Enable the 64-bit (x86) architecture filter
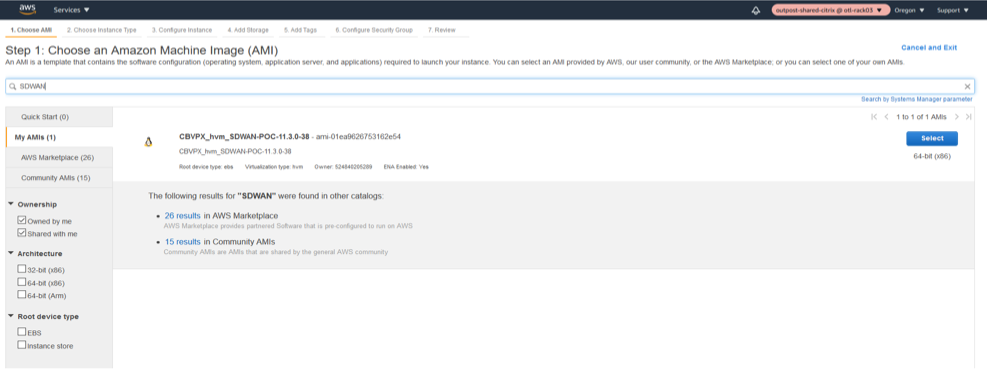 point(22,282)
